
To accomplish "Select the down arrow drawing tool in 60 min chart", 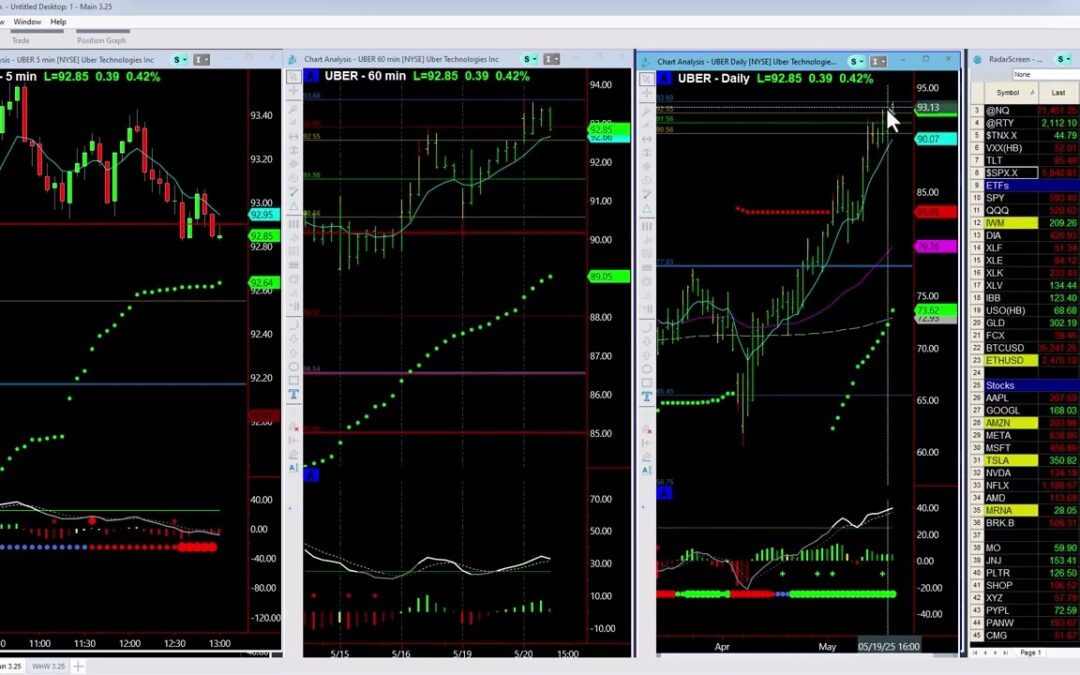I will pyautogui.click(x=294, y=339).
